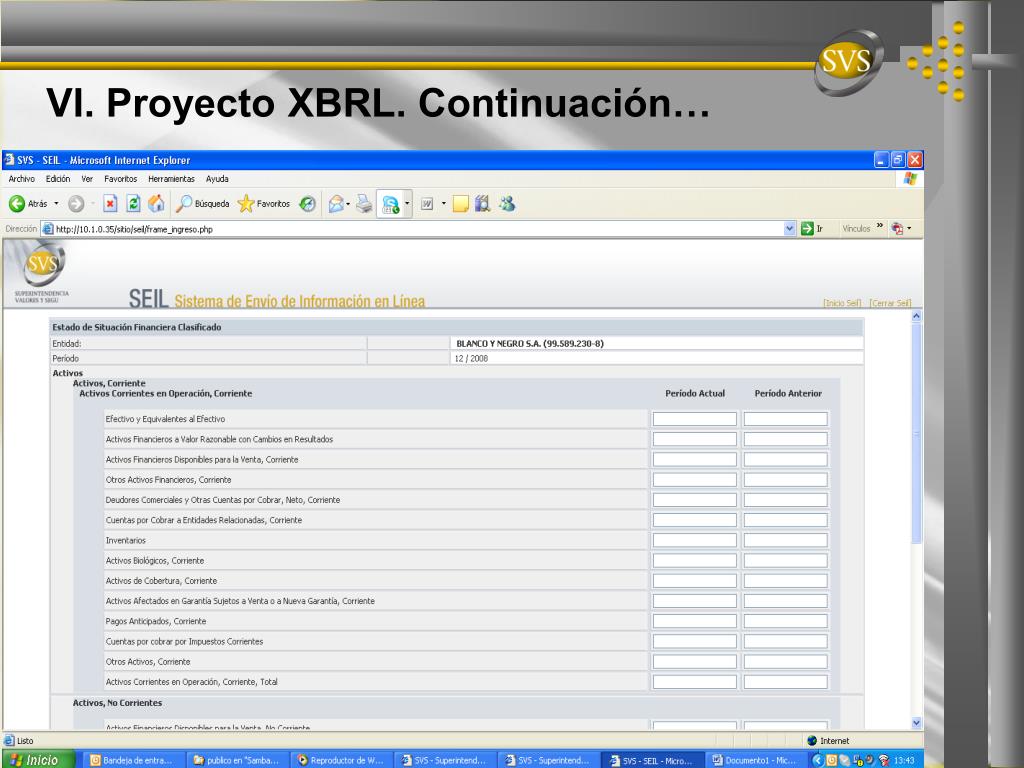Screen dimensions: 1024x768
Task: Click Período Actual field for Activos Biológicos, Corriente
Action: pyautogui.click(x=695, y=561)
